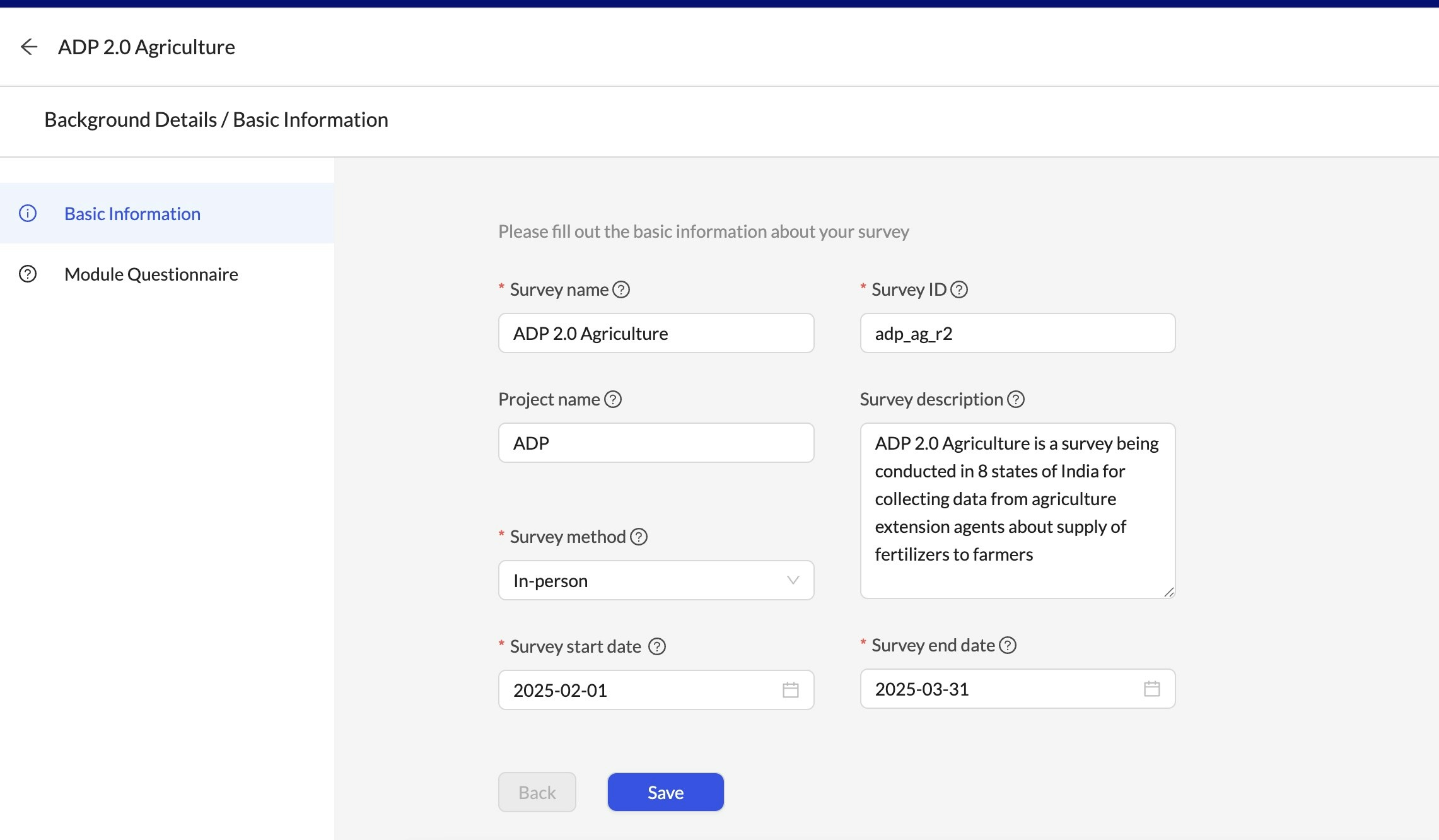The height and width of the screenshot is (840, 1439).
Task: Click the Survey end date help icon
Action: pyautogui.click(x=1008, y=645)
